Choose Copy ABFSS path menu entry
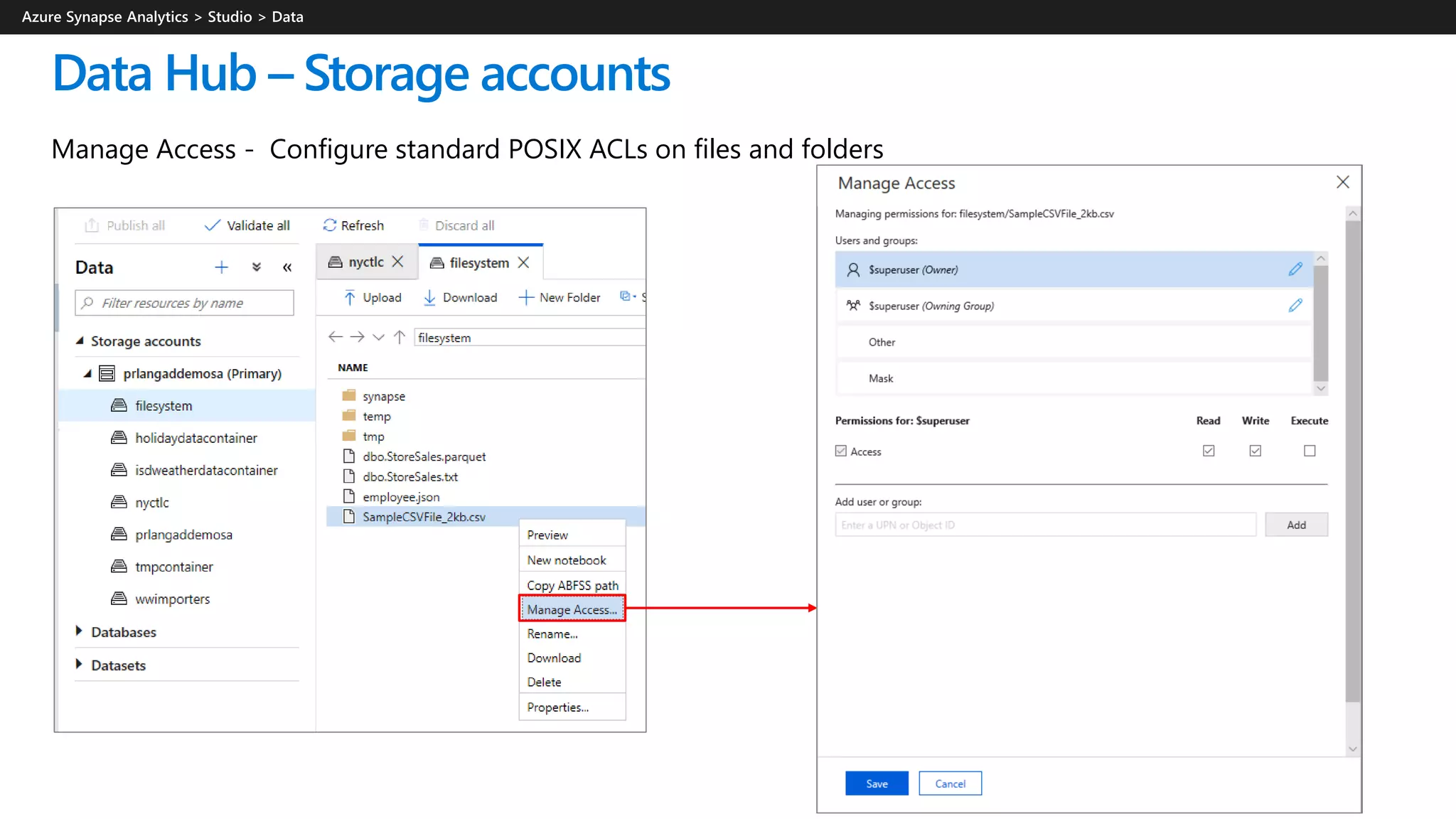Viewport: 1456px width, 819px height. click(572, 585)
